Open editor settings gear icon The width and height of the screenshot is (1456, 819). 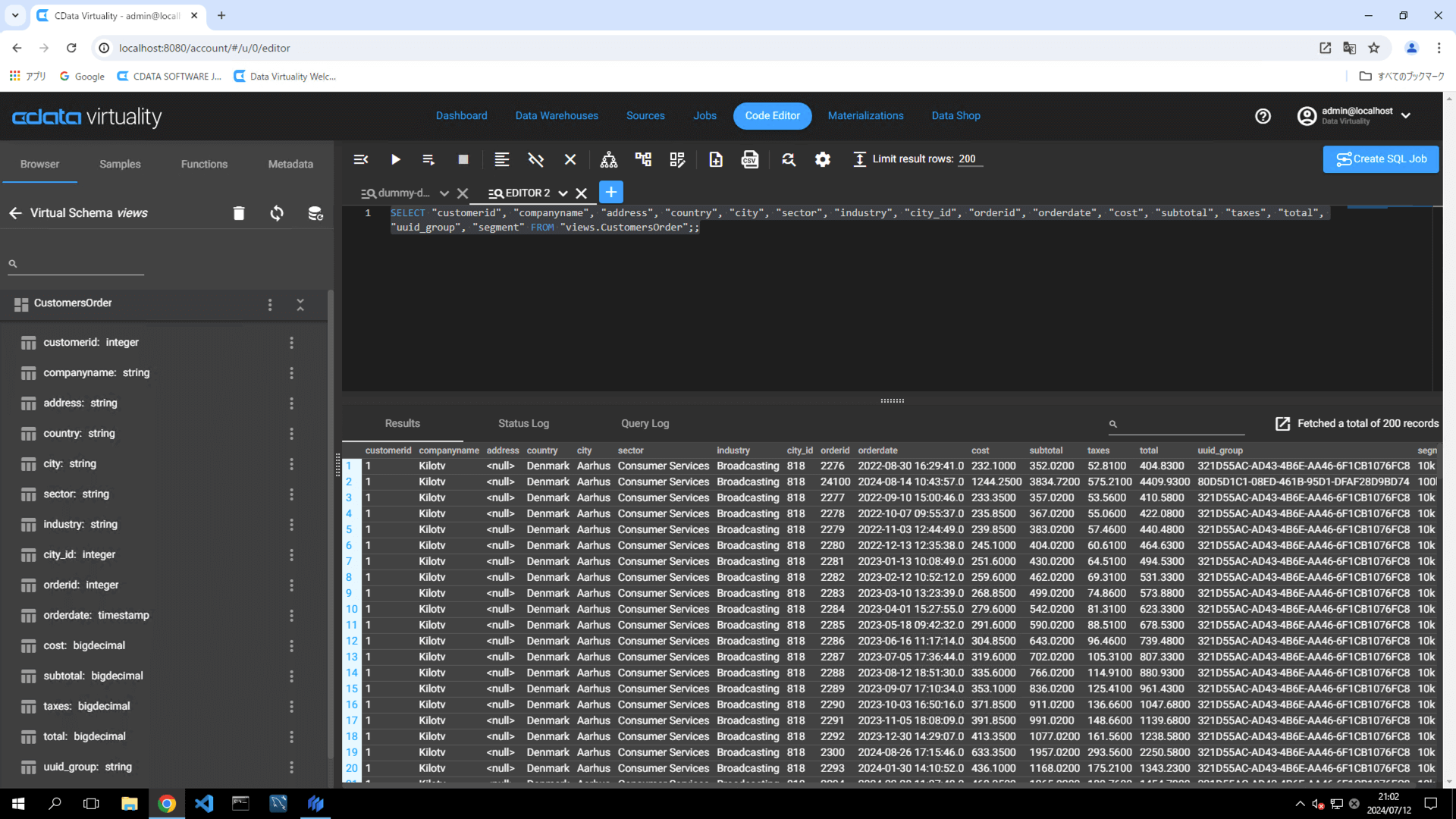823,159
